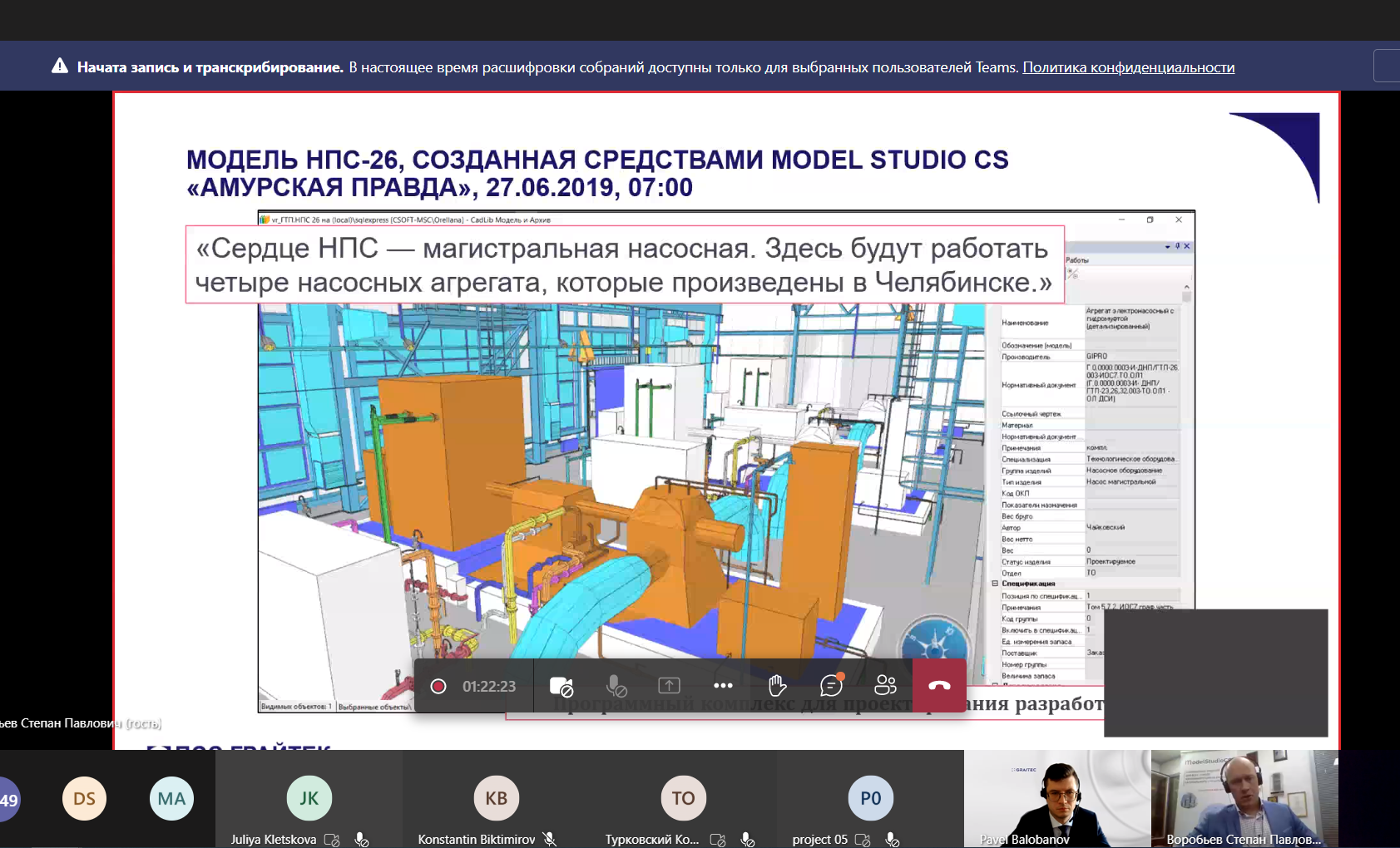Click the red recording indicator icon

click(438, 686)
